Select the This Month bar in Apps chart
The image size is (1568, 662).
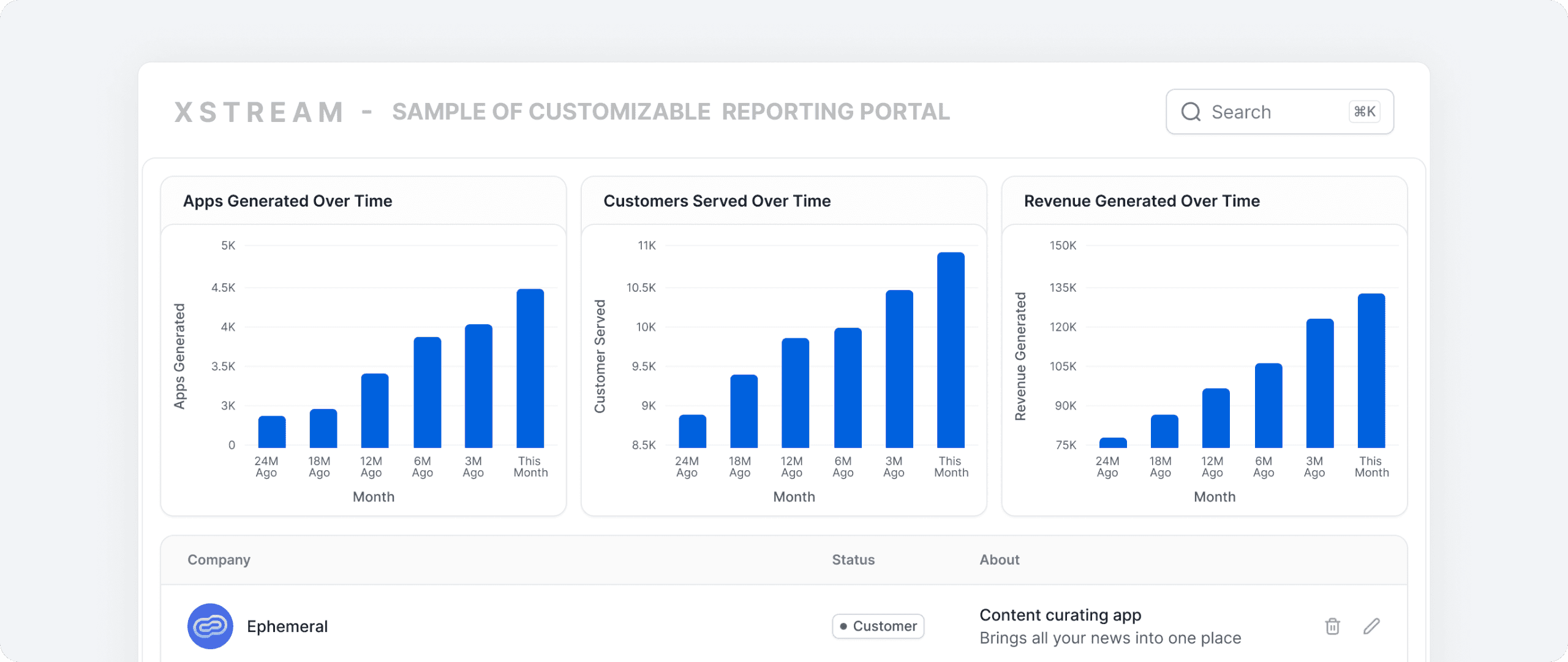point(530,368)
